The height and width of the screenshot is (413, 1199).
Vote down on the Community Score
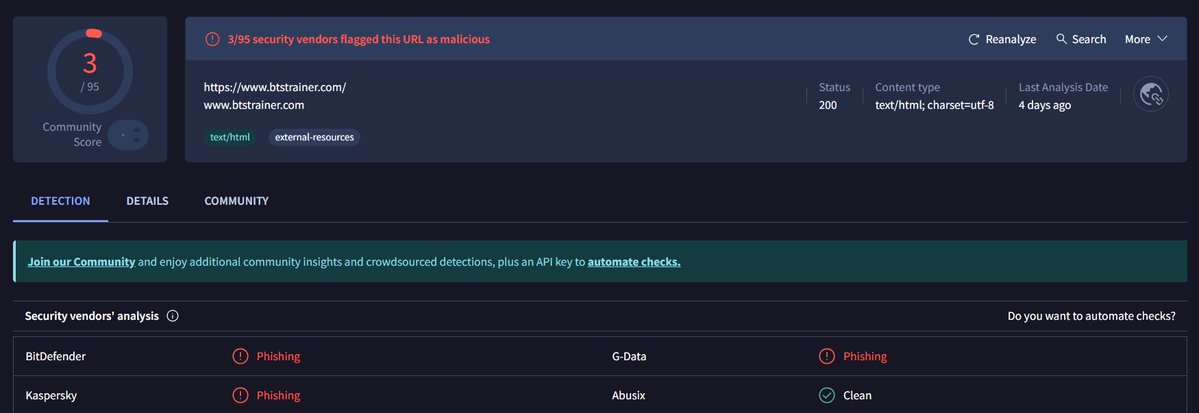tap(137, 140)
